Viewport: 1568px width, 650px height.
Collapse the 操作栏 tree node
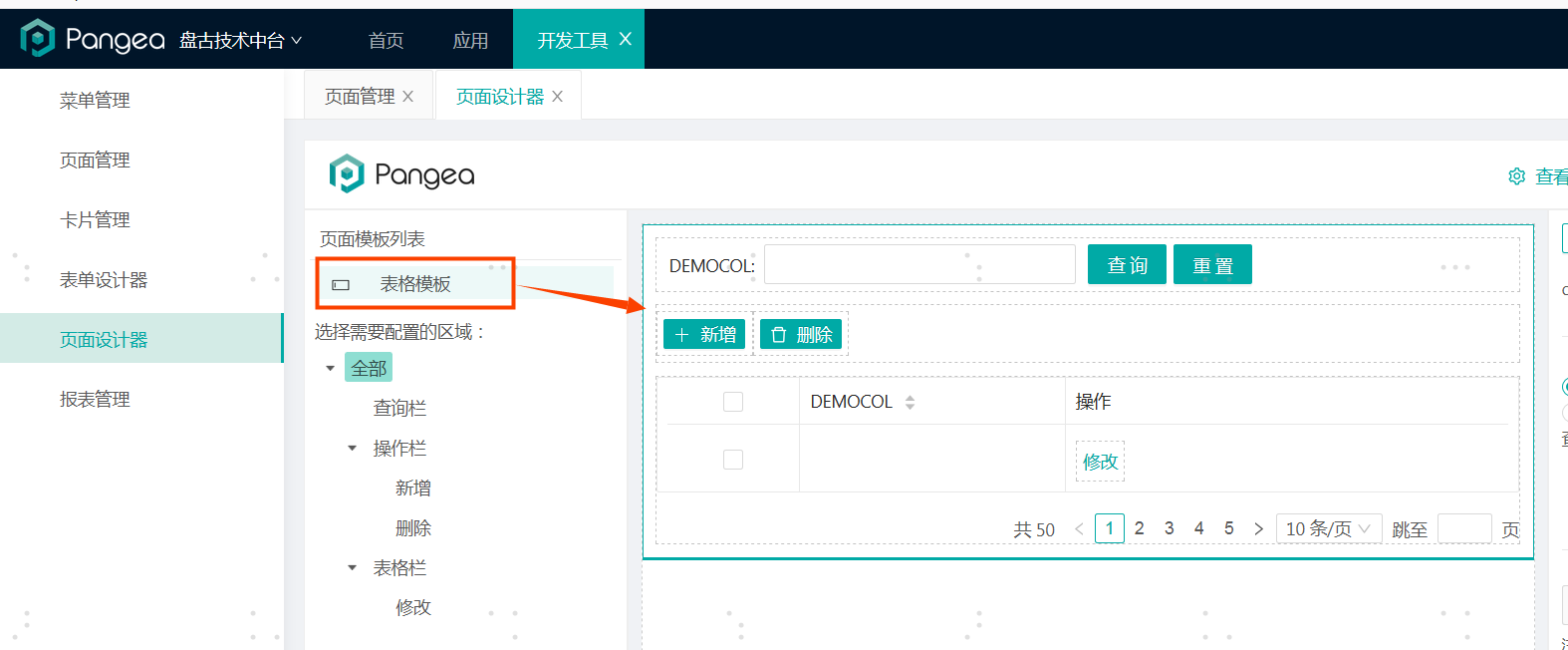[x=352, y=449]
